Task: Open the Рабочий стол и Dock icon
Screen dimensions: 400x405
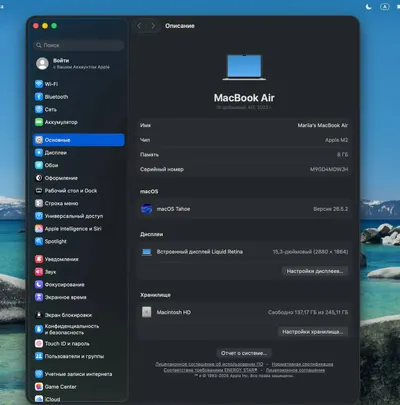Action: [x=39, y=191]
